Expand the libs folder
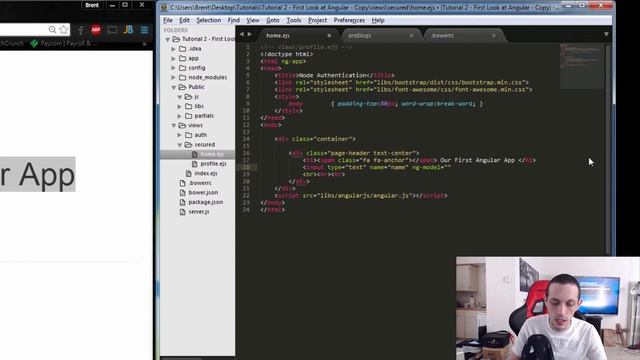Screen dimensions: 640x360 point(180,106)
